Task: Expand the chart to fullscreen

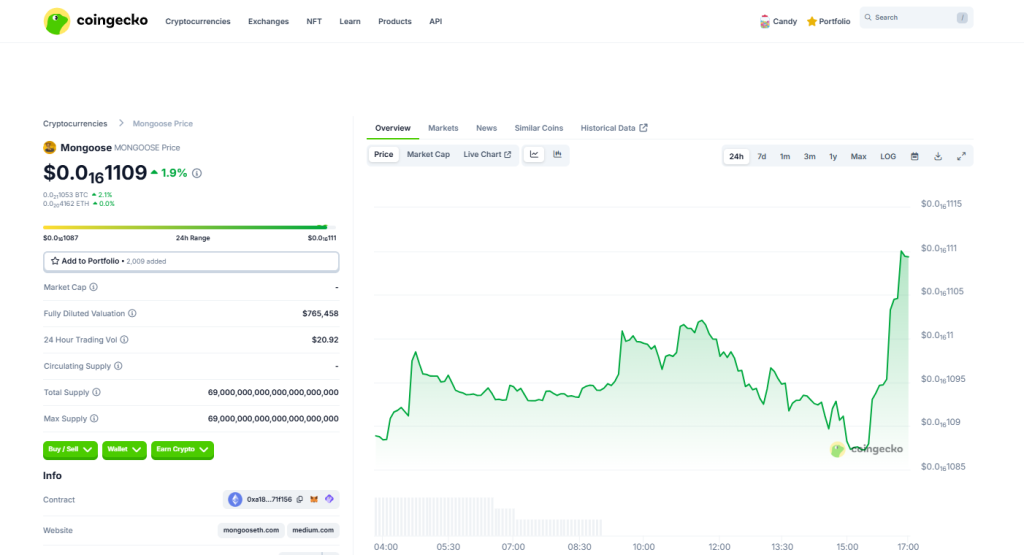Action: pos(961,157)
